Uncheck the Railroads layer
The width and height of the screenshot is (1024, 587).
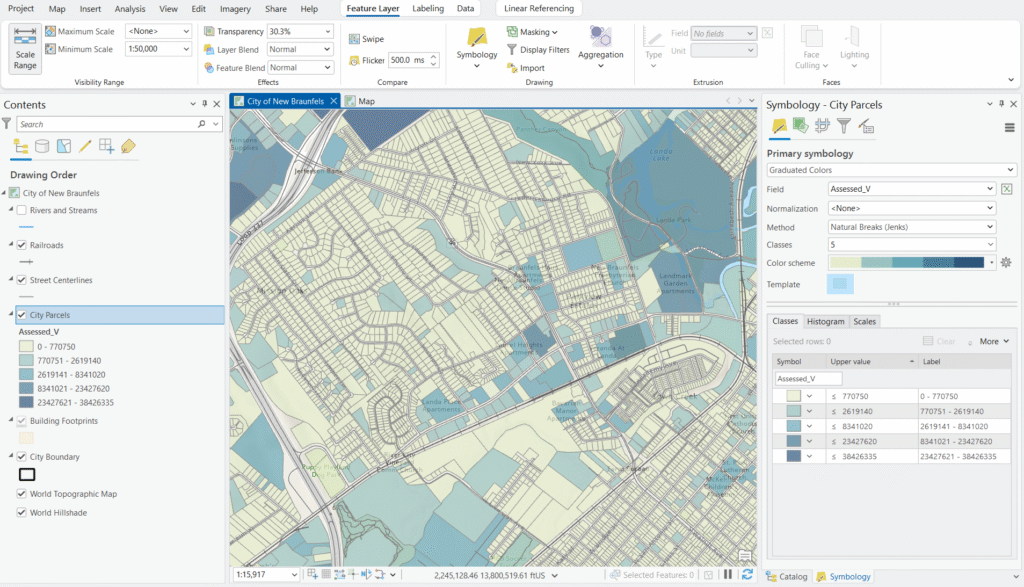[x=22, y=245]
